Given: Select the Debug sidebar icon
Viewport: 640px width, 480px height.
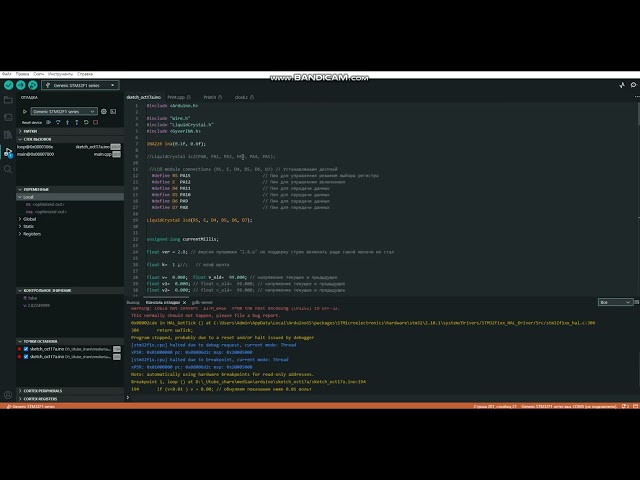Looking at the screenshot, I should [8, 152].
